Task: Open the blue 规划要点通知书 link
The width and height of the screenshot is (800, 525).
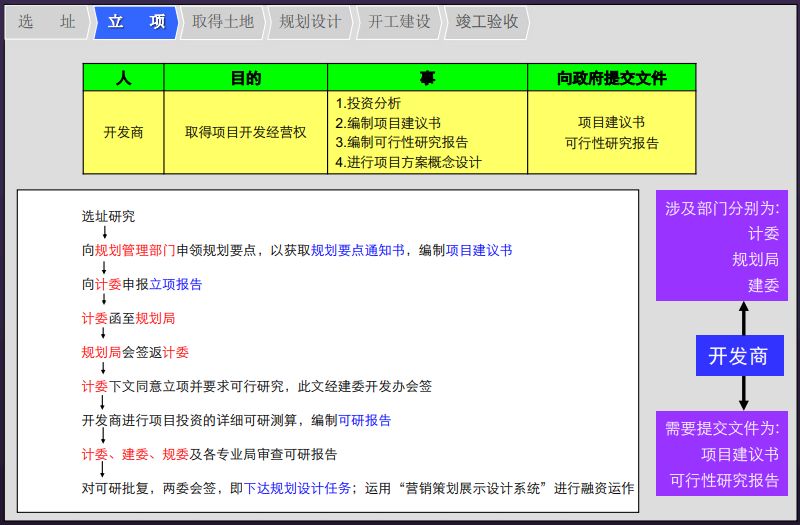Action: pos(357,251)
